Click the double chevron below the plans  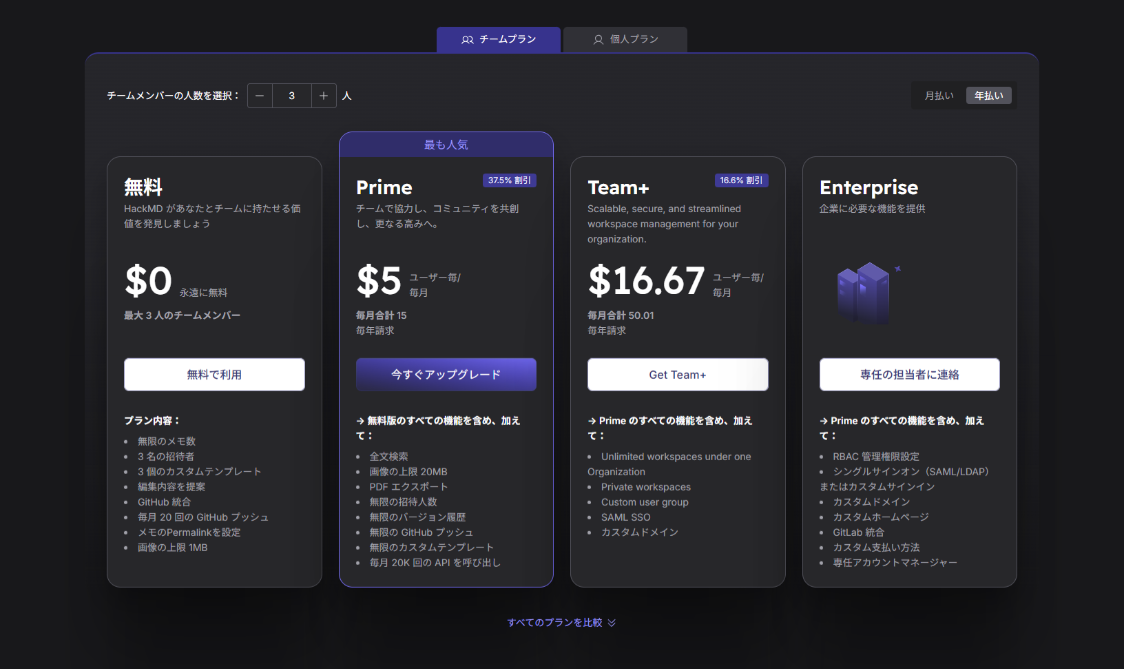(612, 622)
